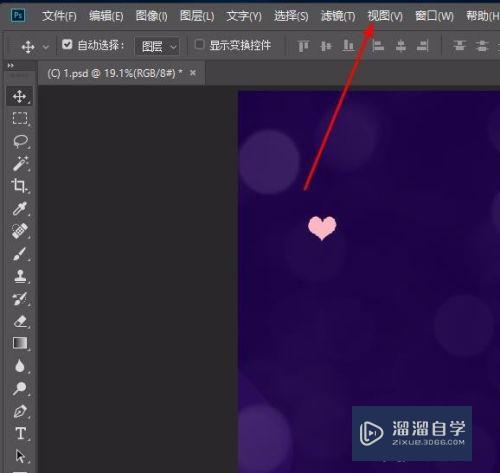Select the Spot Healing Brush tool
The image size is (500, 473).
pyautogui.click(x=20, y=231)
